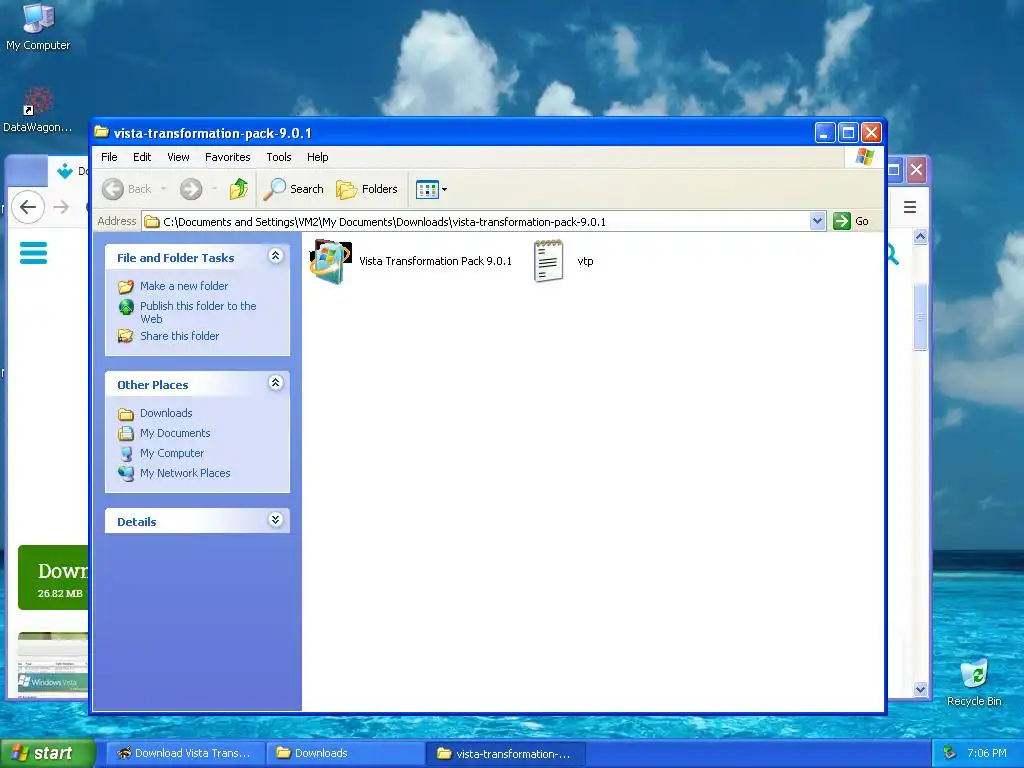The width and height of the screenshot is (1024, 768).
Task: Click browser scrollbar down arrow
Action: pyautogui.click(x=920, y=689)
